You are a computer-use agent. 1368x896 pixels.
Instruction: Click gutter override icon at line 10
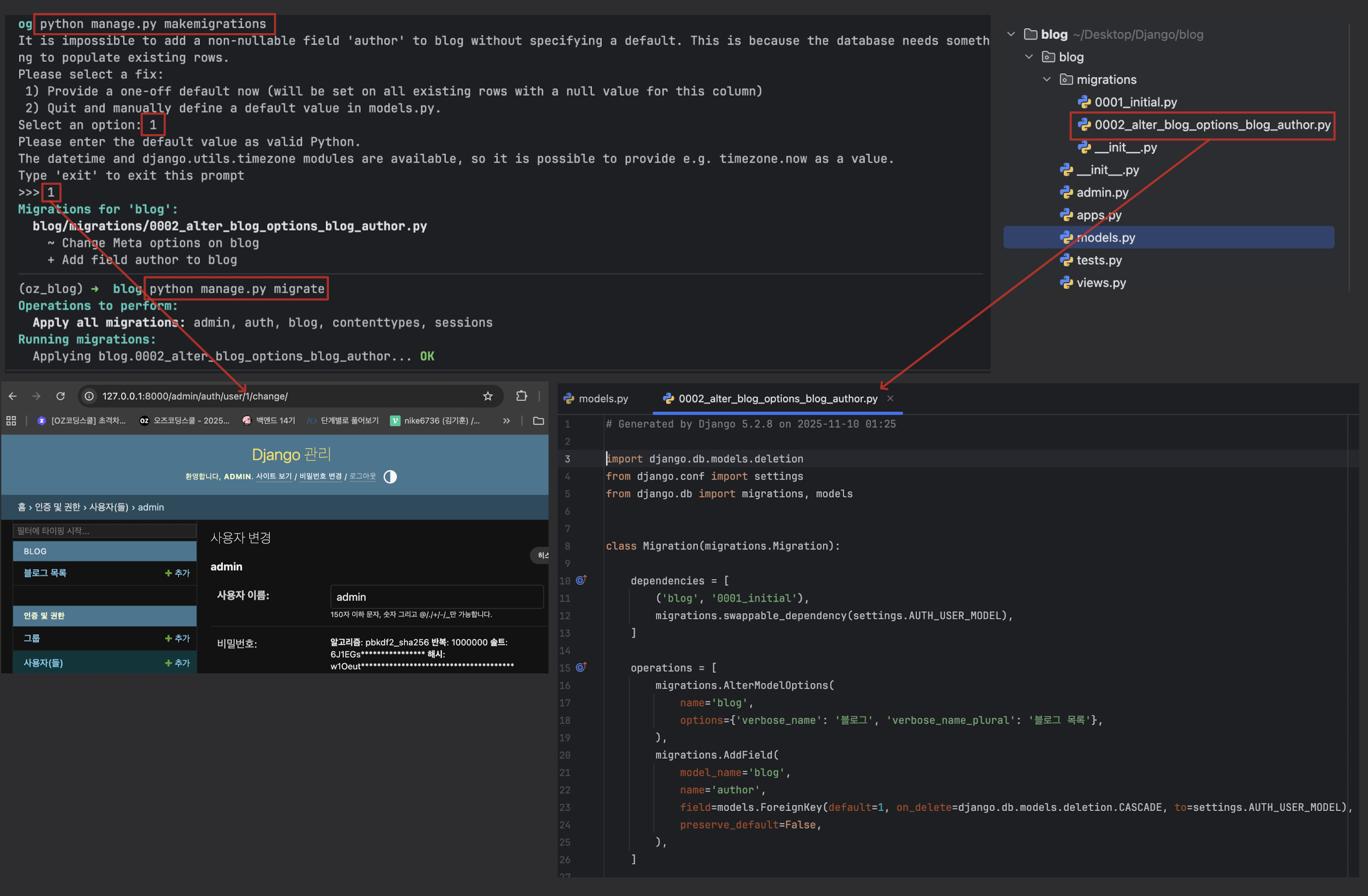point(581,581)
